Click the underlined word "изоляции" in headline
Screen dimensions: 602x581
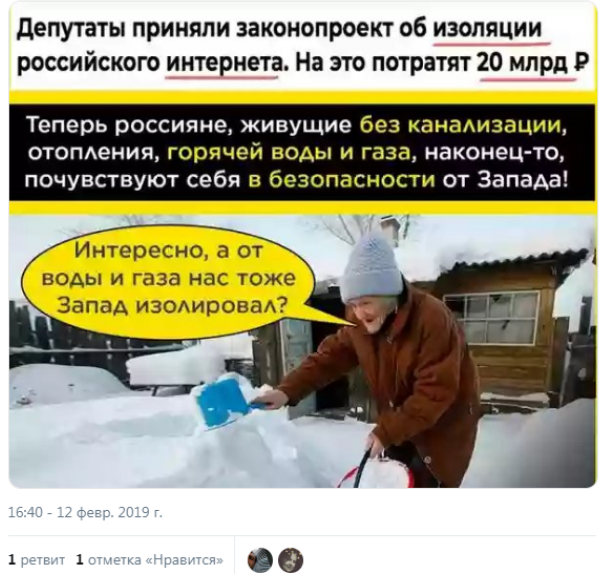click(x=488, y=28)
